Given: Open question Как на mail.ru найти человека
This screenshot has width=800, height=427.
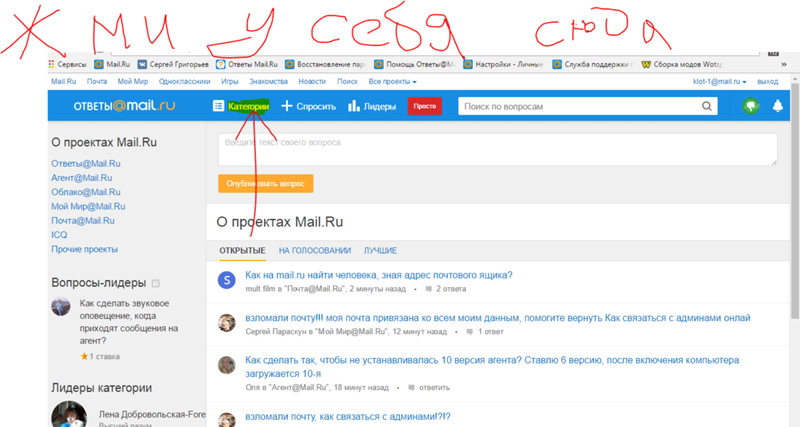Looking at the screenshot, I should (x=379, y=275).
